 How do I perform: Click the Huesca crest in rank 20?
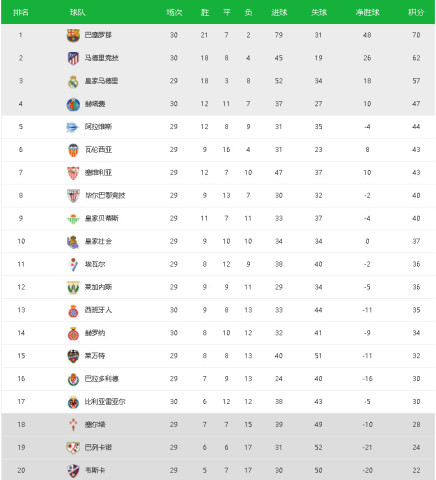point(73,471)
